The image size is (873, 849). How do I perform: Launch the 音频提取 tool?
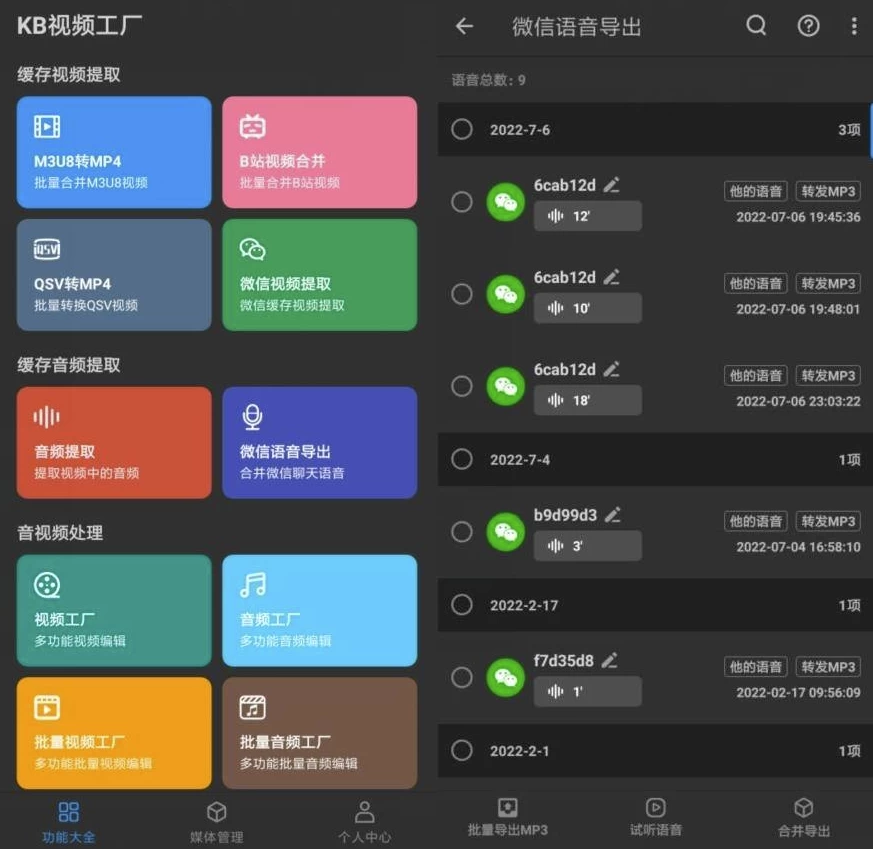[113, 440]
